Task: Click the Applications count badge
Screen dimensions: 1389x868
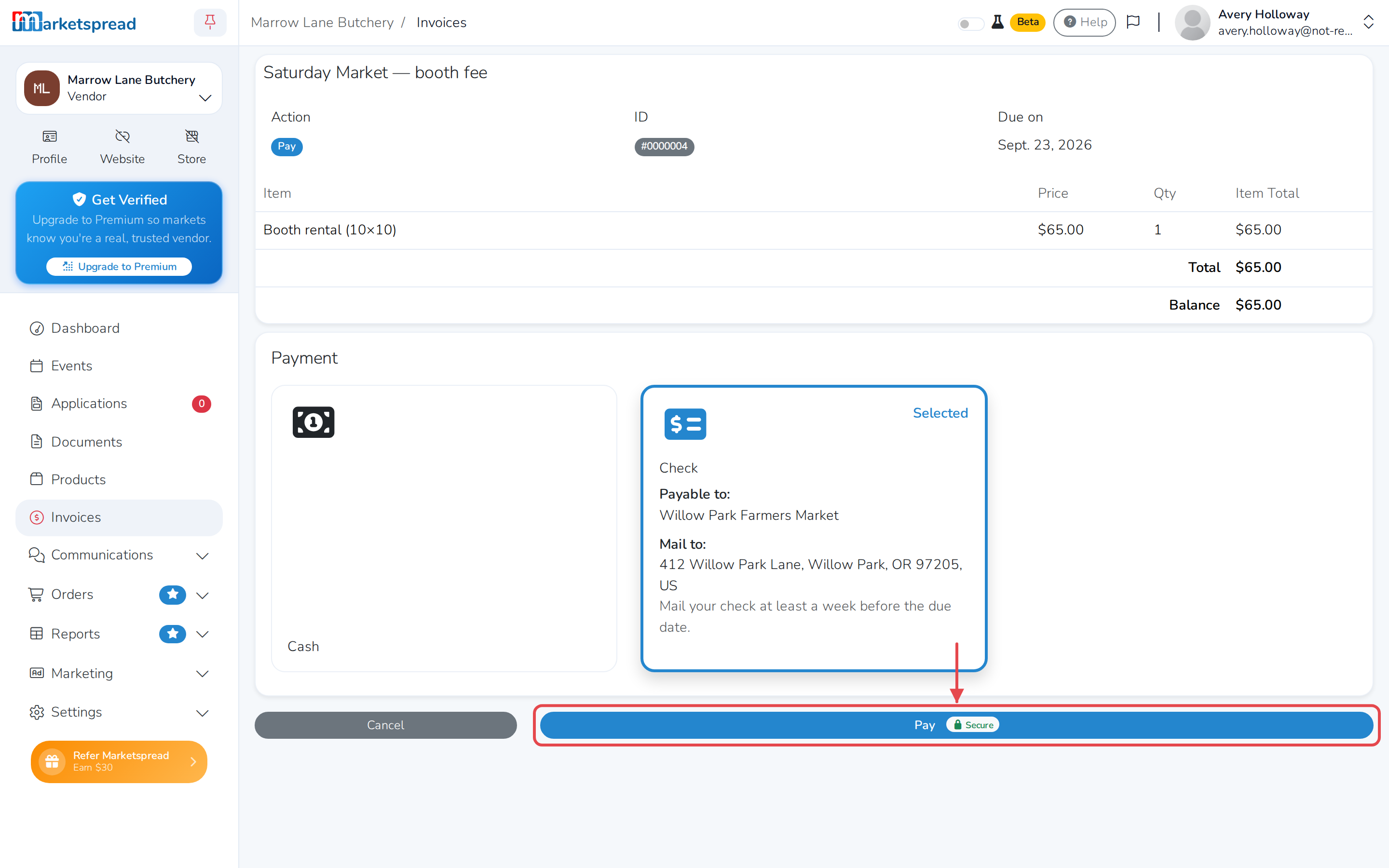Action: pyautogui.click(x=202, y=404)
